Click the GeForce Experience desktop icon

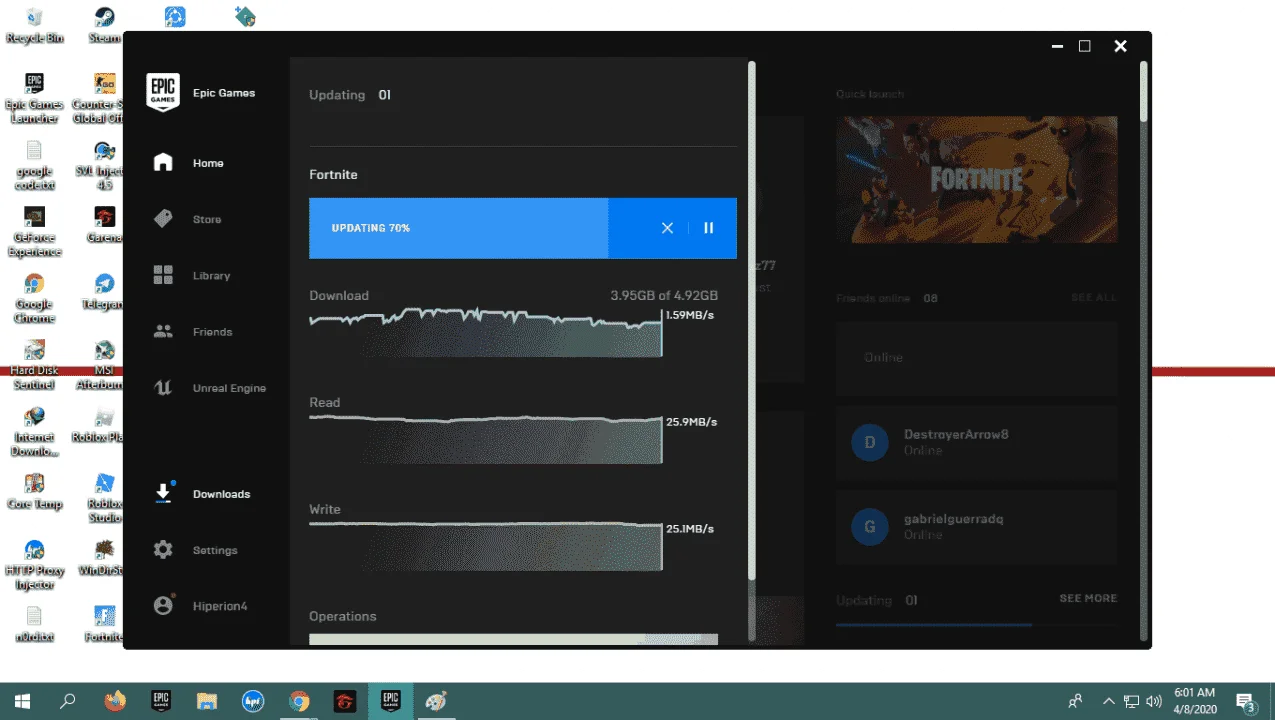[34, 232]
